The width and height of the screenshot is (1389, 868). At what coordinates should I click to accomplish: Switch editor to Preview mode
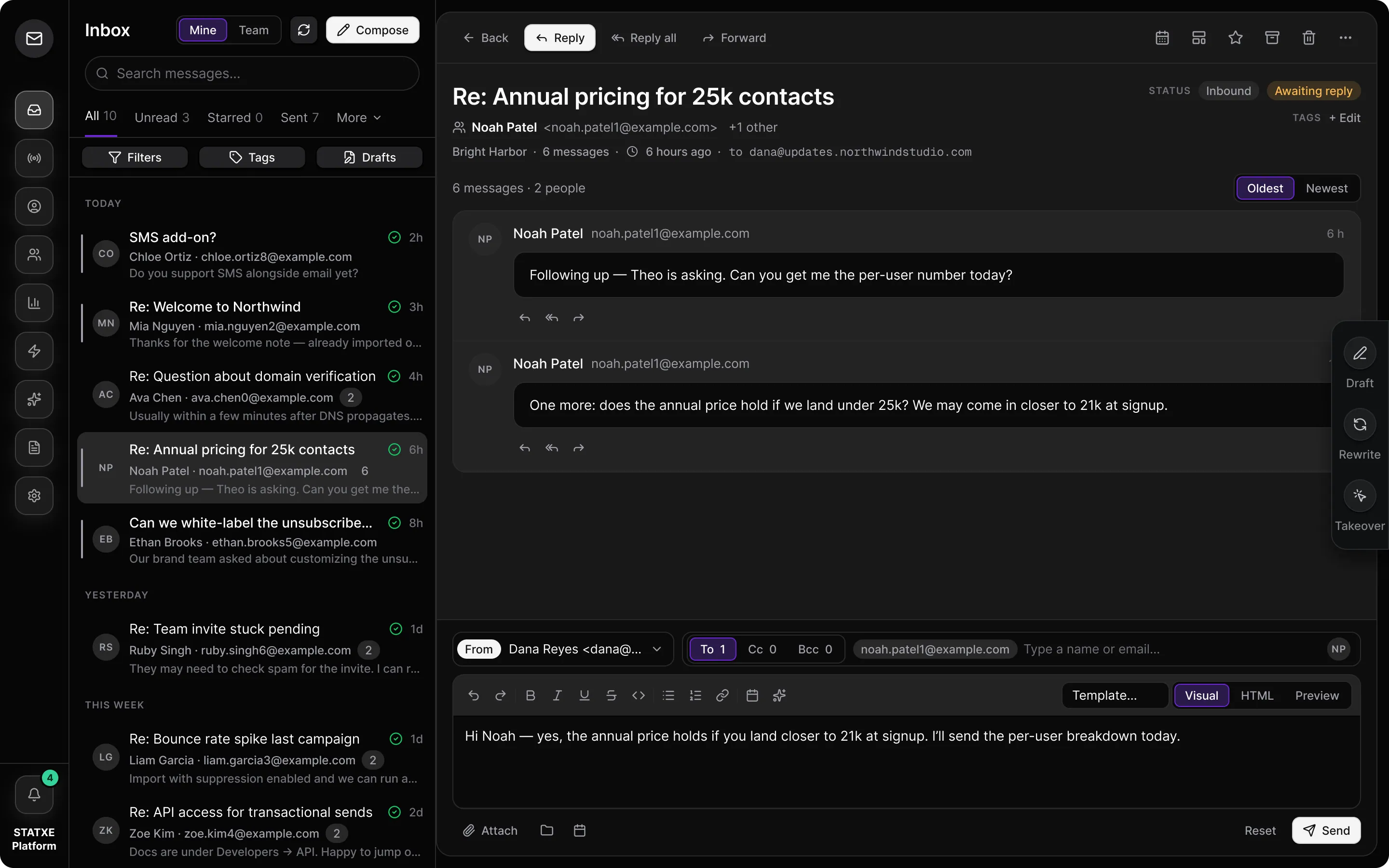click(x=1317, y=695)
